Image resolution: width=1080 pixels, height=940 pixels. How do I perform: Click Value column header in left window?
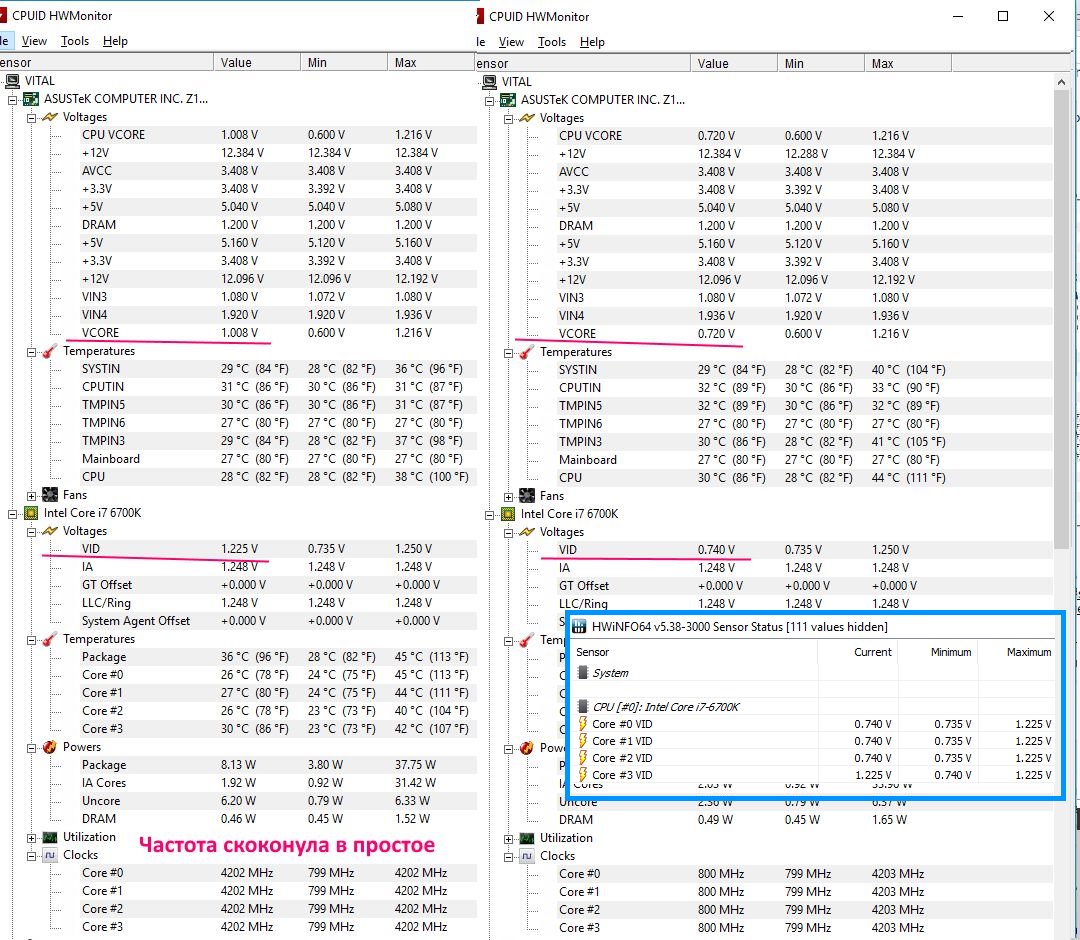coord(257,63)
